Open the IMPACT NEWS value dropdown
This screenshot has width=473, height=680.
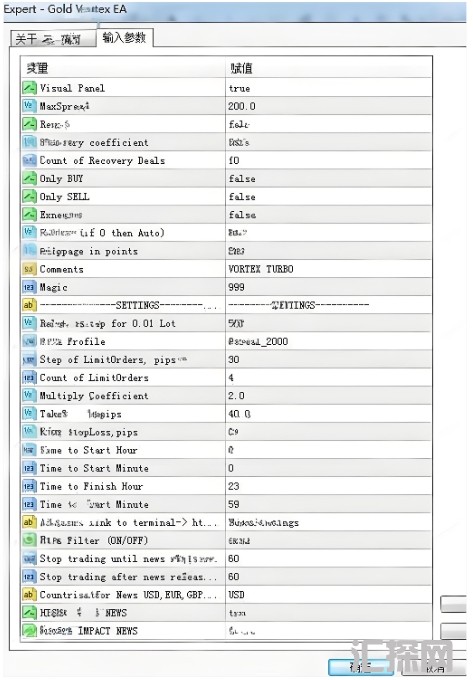(x=328, y=631)
